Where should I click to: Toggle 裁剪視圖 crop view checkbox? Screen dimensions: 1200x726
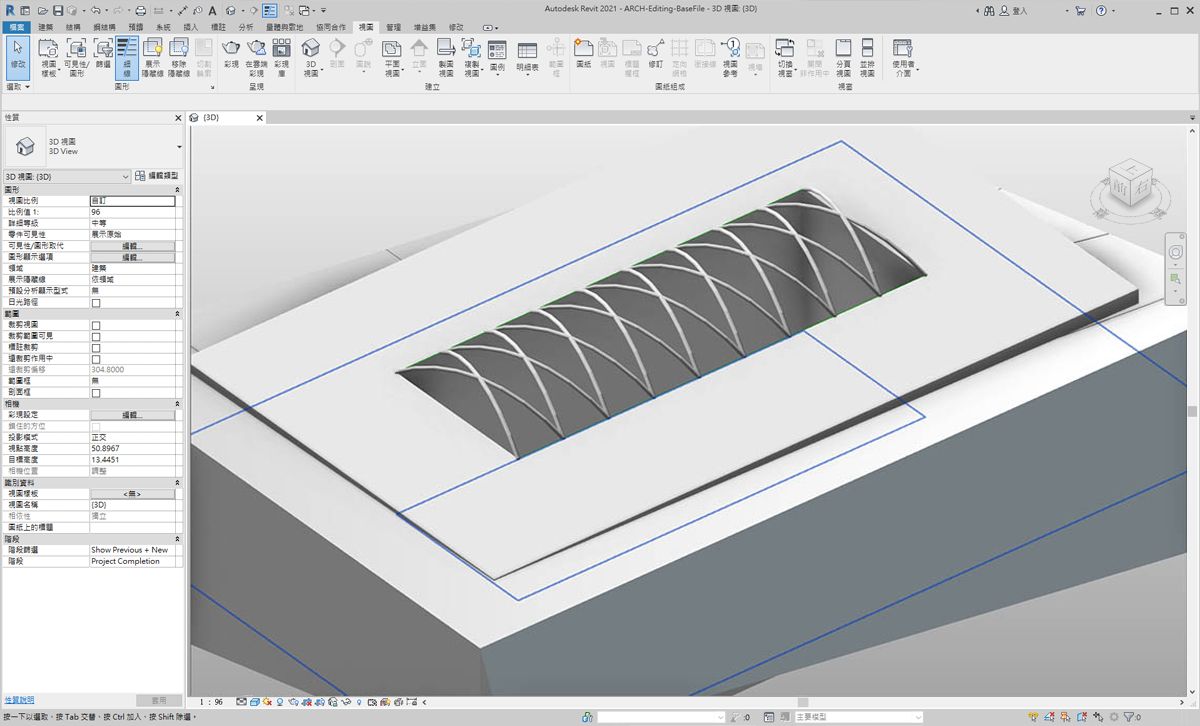(96, 325)
